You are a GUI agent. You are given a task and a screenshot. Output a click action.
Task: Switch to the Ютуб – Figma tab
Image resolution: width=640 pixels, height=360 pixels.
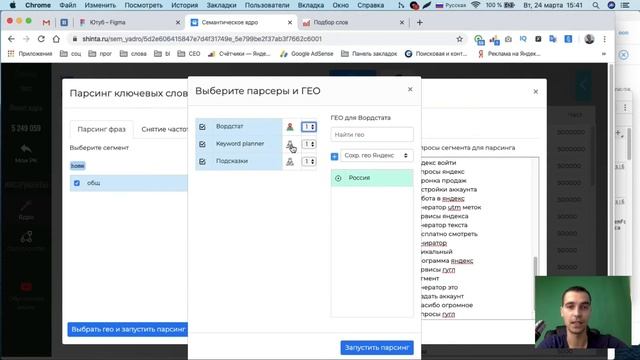[129, 22]
